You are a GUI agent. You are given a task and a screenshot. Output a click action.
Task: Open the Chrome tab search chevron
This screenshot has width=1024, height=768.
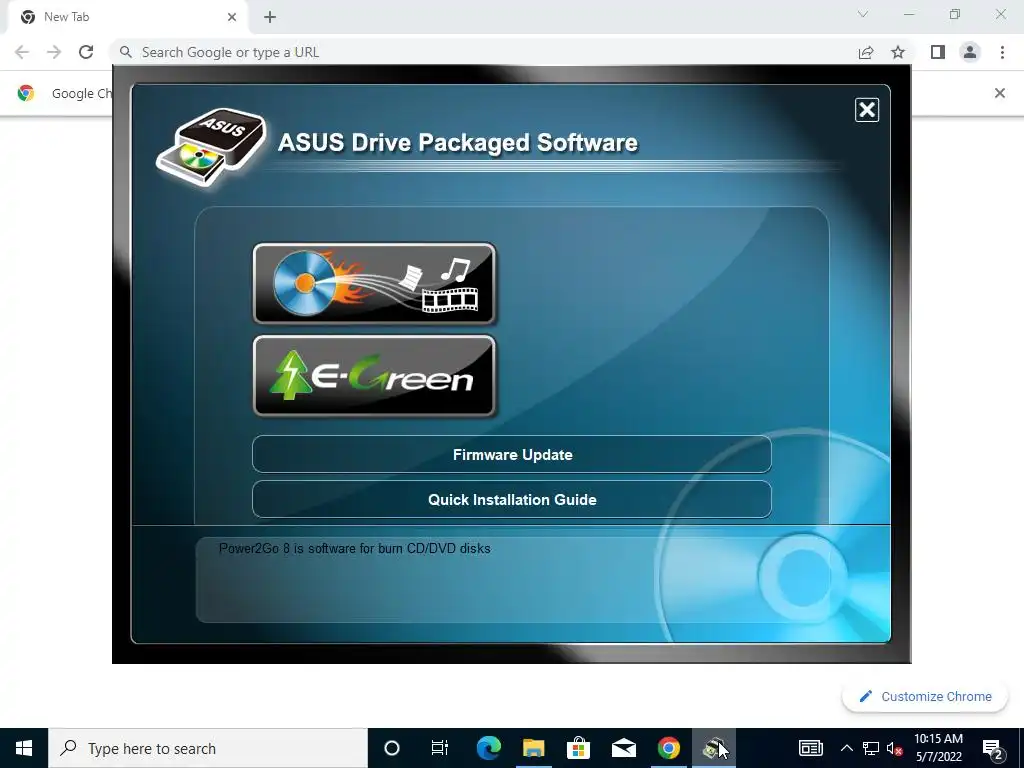click(863, 14)
